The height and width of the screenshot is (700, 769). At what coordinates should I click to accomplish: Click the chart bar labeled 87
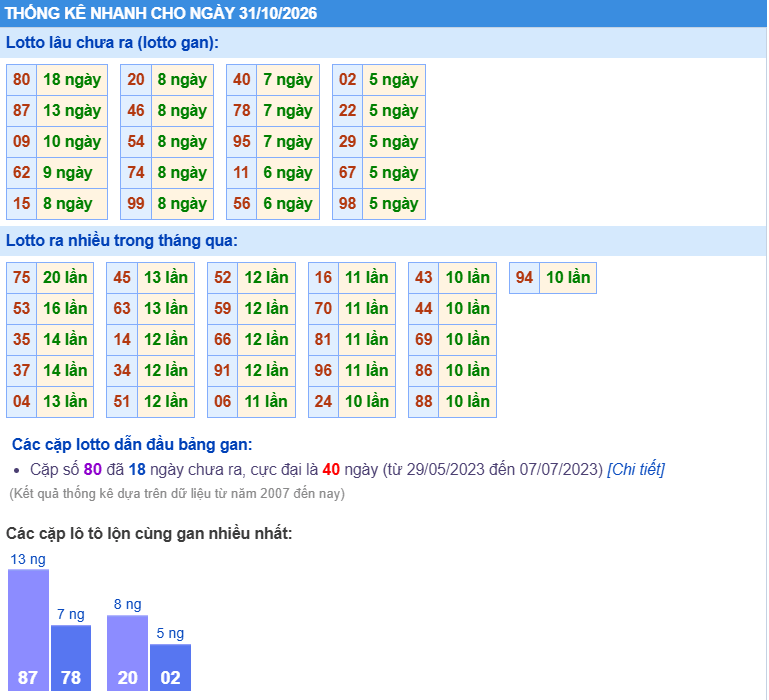coord(28,630)
